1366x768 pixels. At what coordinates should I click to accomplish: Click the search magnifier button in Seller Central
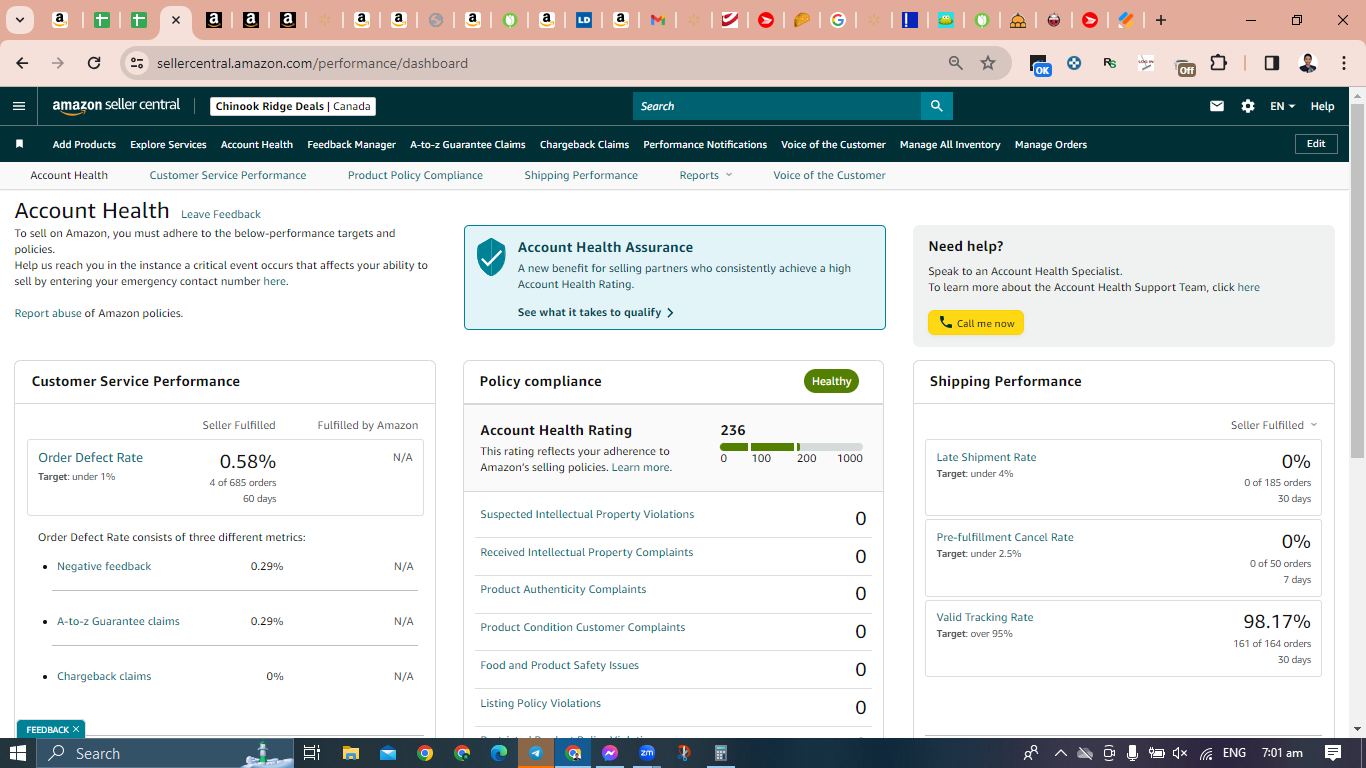[x=936, y=106]
